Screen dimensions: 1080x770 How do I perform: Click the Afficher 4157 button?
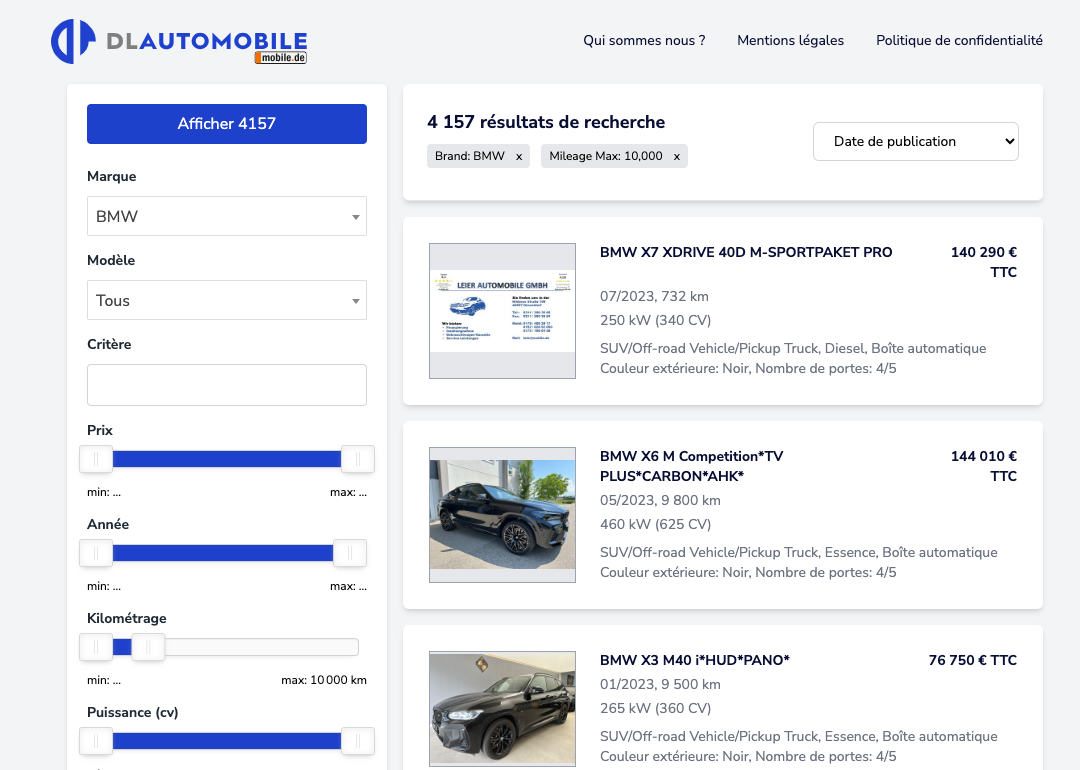point(227,124)
